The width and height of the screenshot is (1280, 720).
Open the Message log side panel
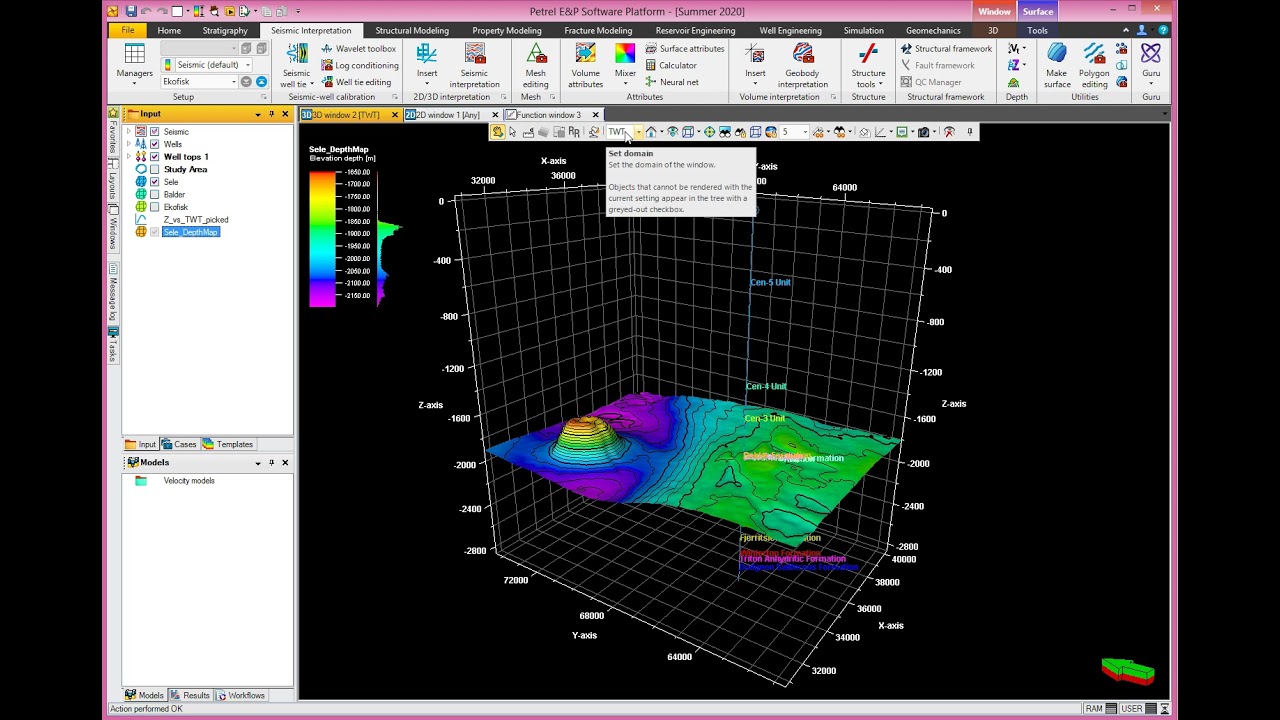tap(113, 293)
